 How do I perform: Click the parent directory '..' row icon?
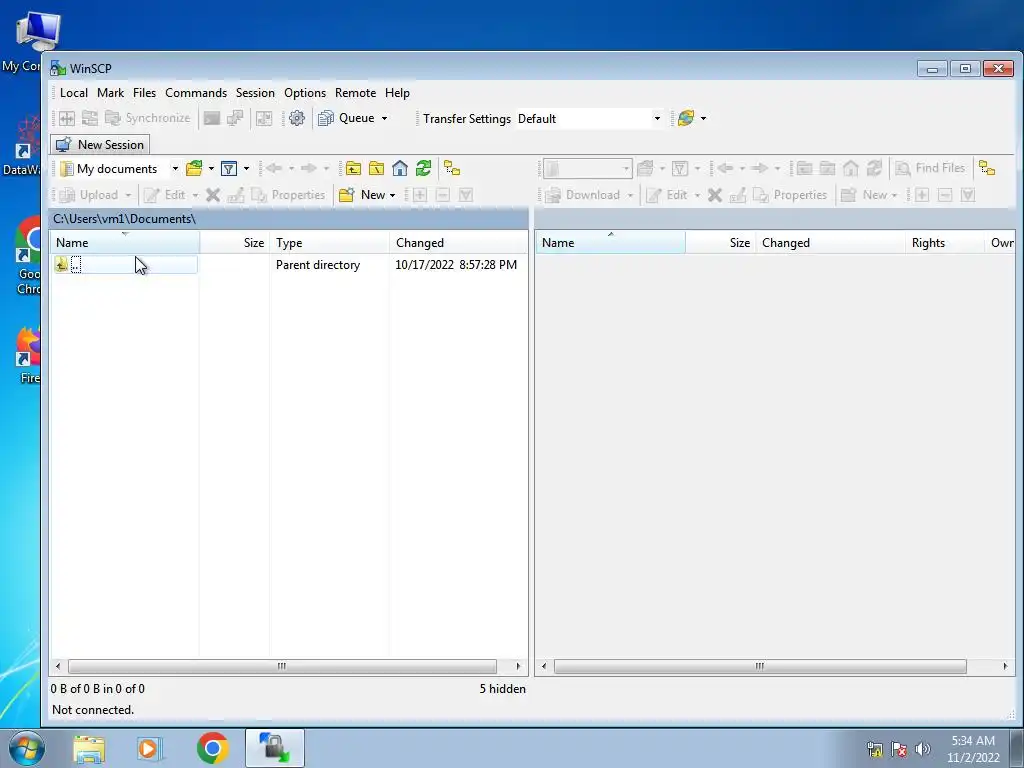[x=61, y=264]
